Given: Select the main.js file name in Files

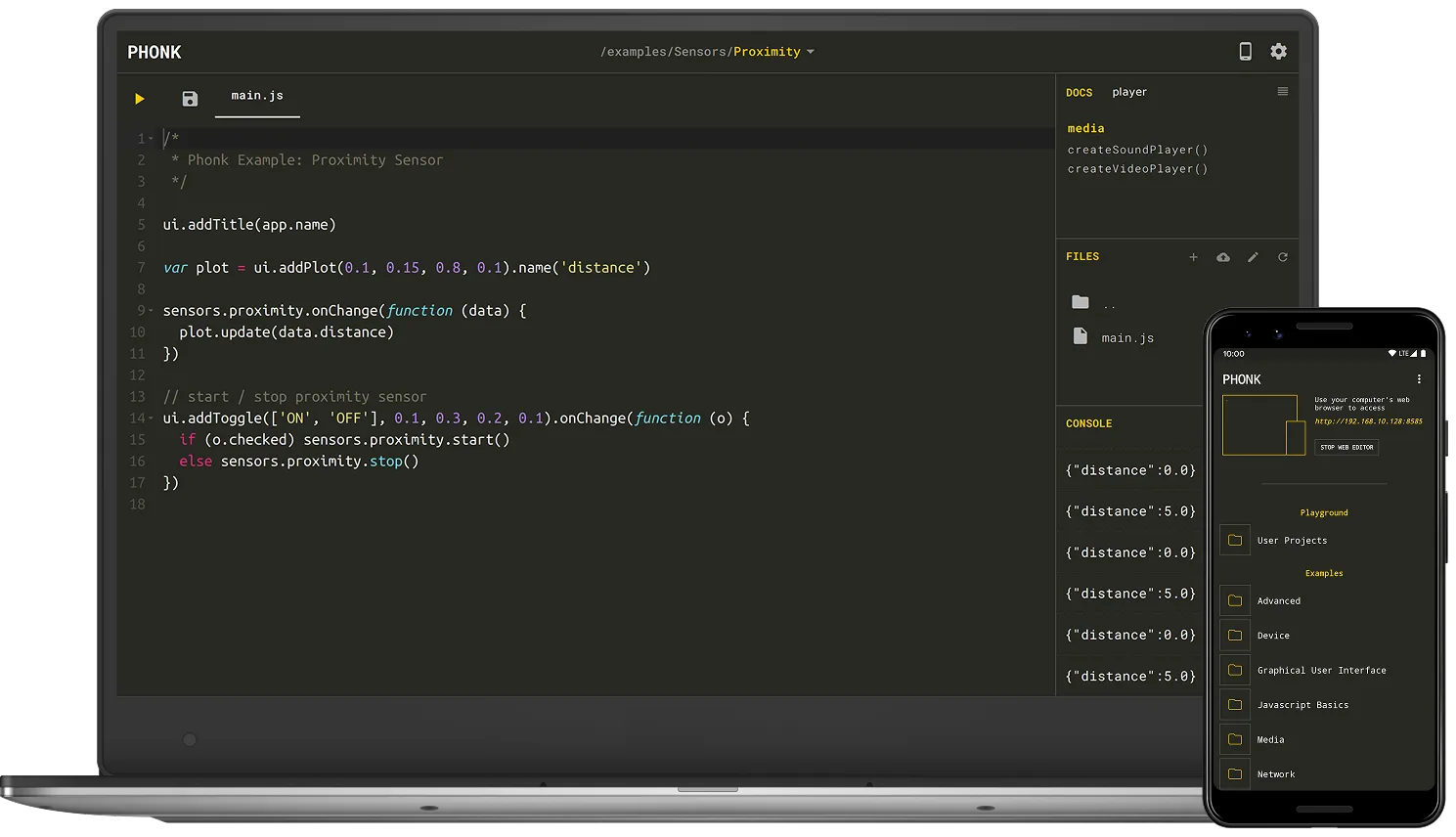Looking at the screenshot, I should [x=1127, y=337].
